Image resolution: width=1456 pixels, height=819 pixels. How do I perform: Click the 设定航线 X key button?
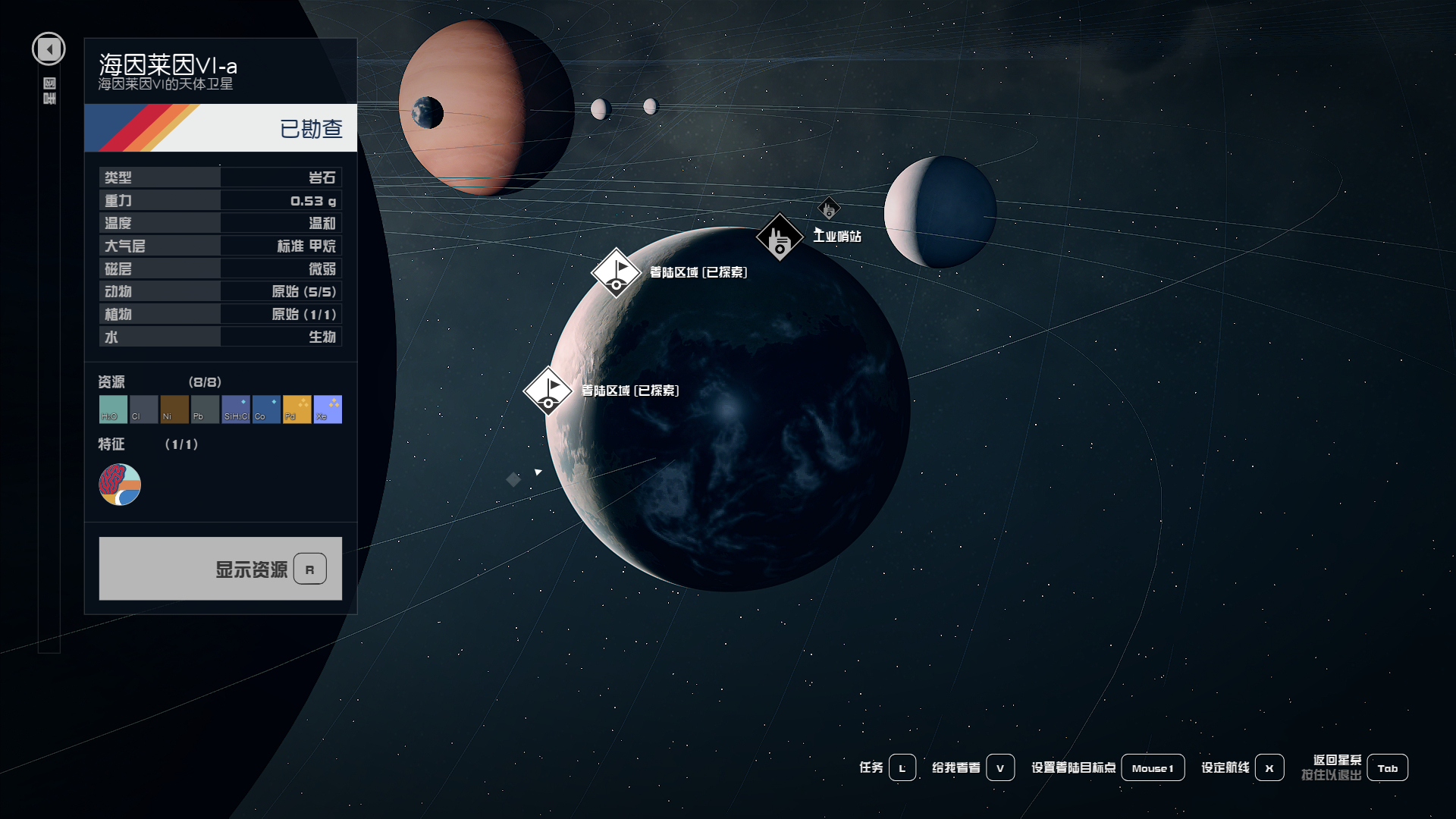click(1269, 767)
